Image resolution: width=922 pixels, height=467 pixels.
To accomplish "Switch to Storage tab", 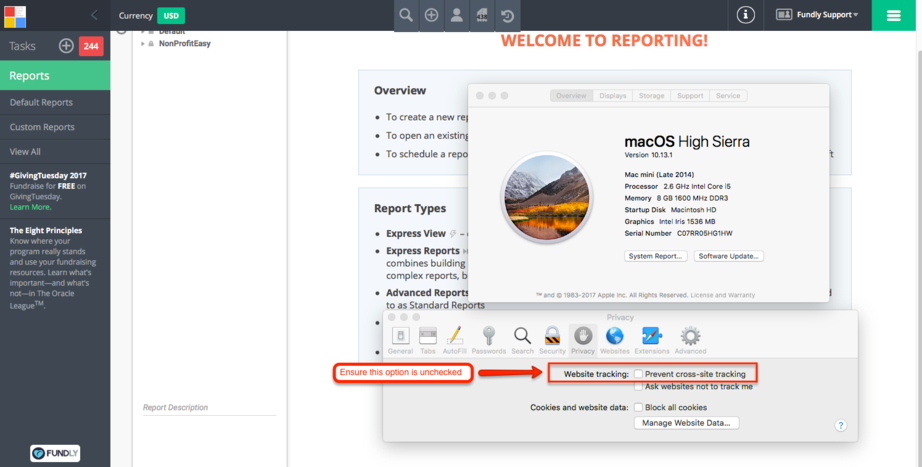I will 652,96.
